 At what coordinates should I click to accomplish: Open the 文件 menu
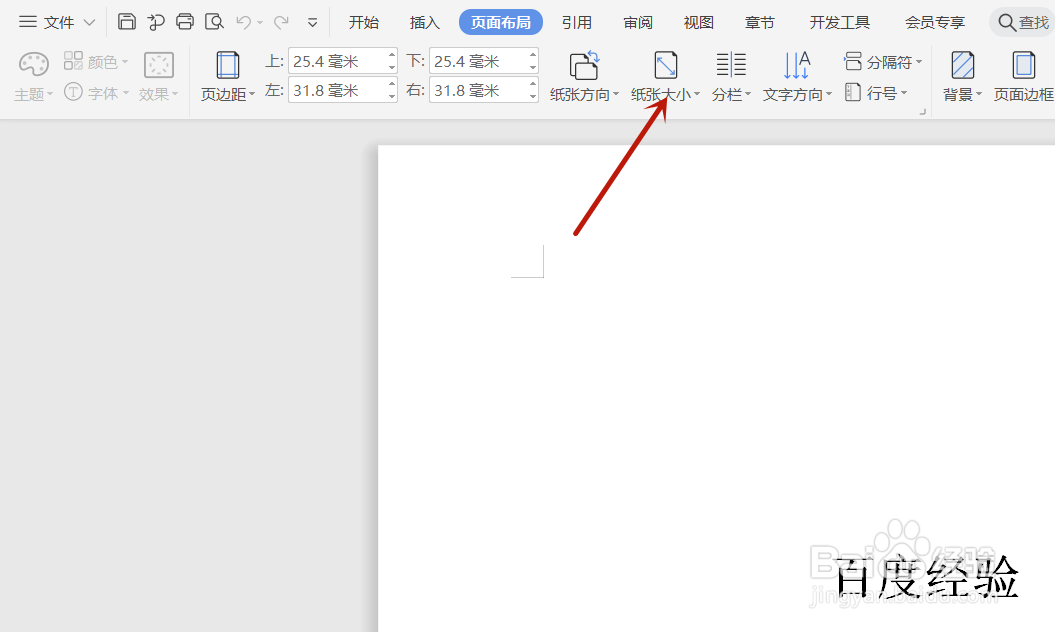[59, 22]
